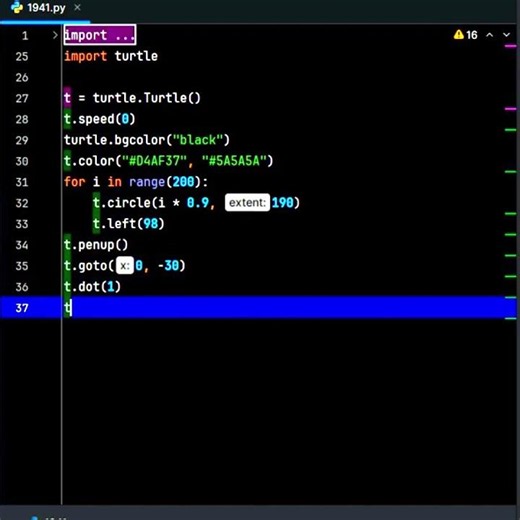Click 't = turtle.Turtle()' code line
520x520 pixels.
(x=132, y=98)
